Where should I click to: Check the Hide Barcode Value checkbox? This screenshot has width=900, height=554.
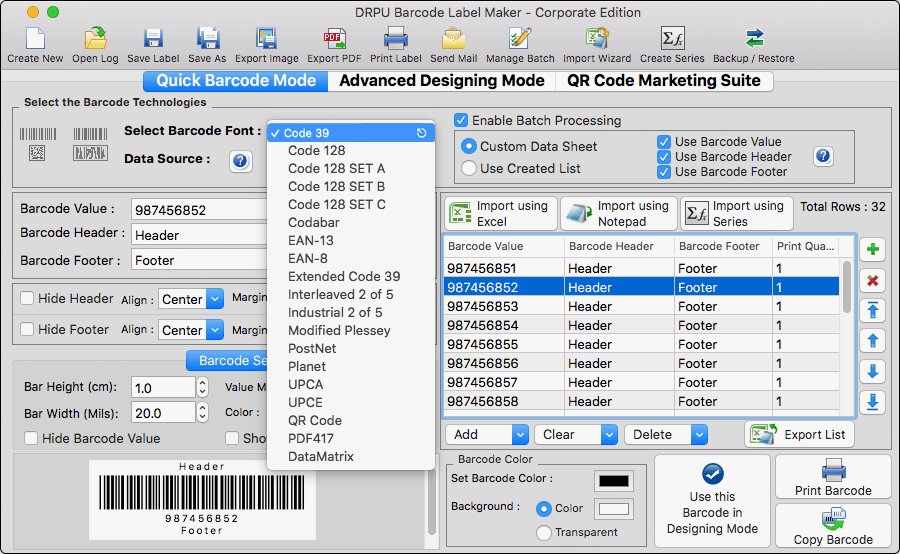(x=31, y=438)
